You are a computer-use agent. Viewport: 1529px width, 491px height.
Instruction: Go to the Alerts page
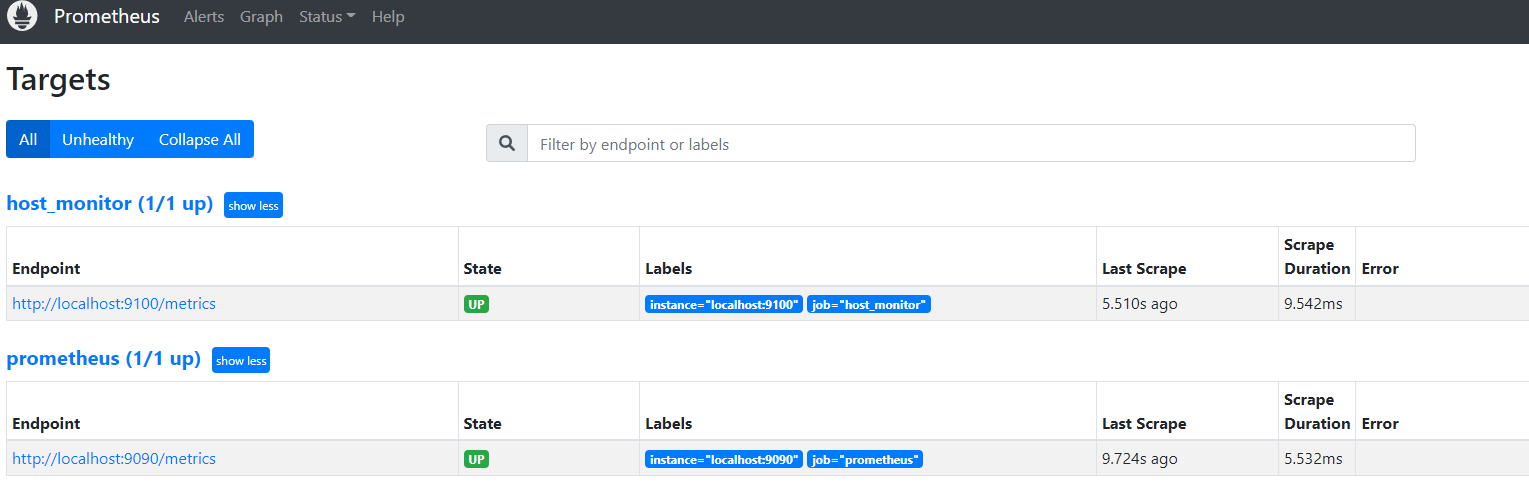pyautogui.click(x=204, y=17)
